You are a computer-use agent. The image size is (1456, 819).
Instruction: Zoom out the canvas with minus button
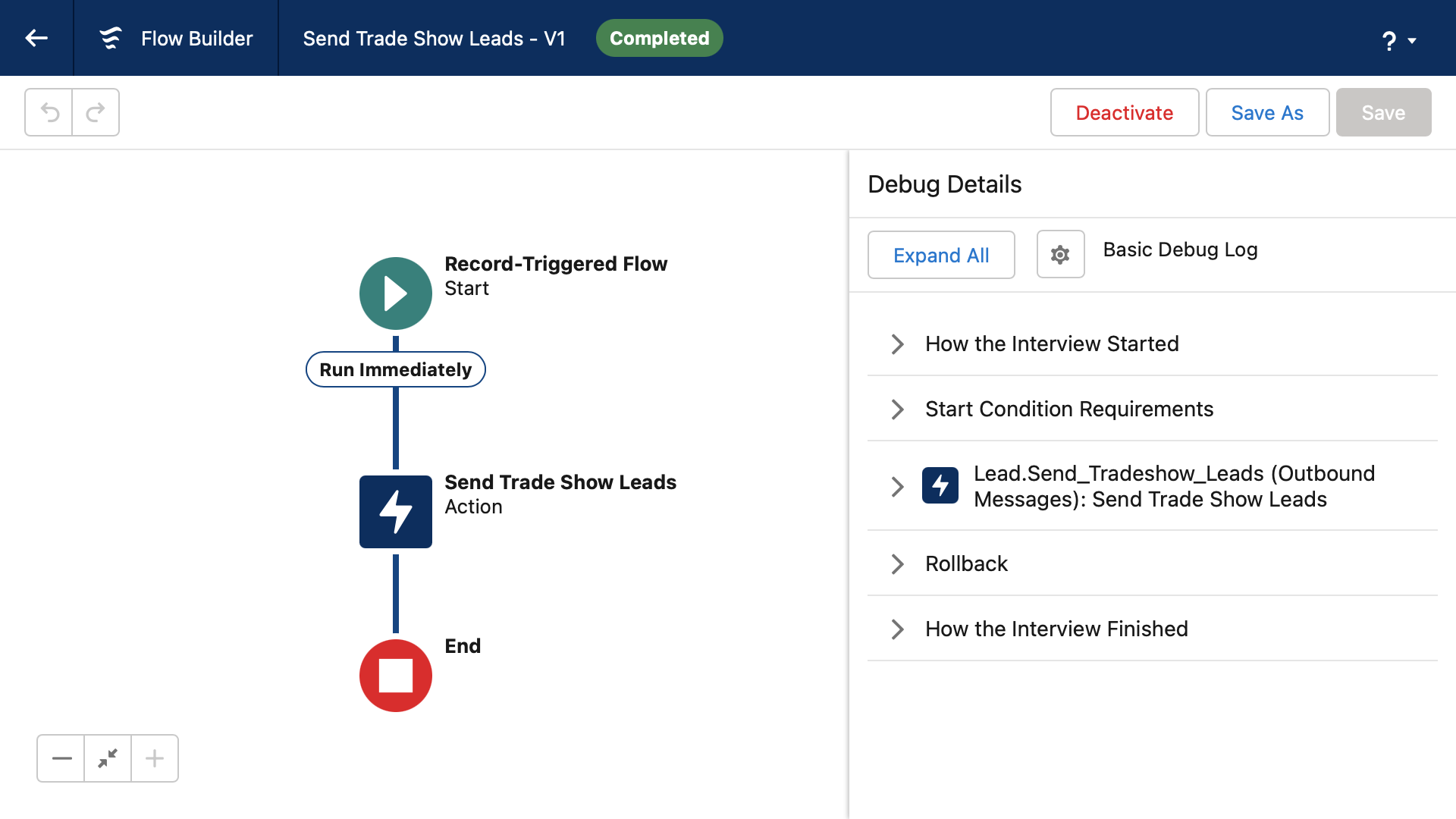click(61, 758)
